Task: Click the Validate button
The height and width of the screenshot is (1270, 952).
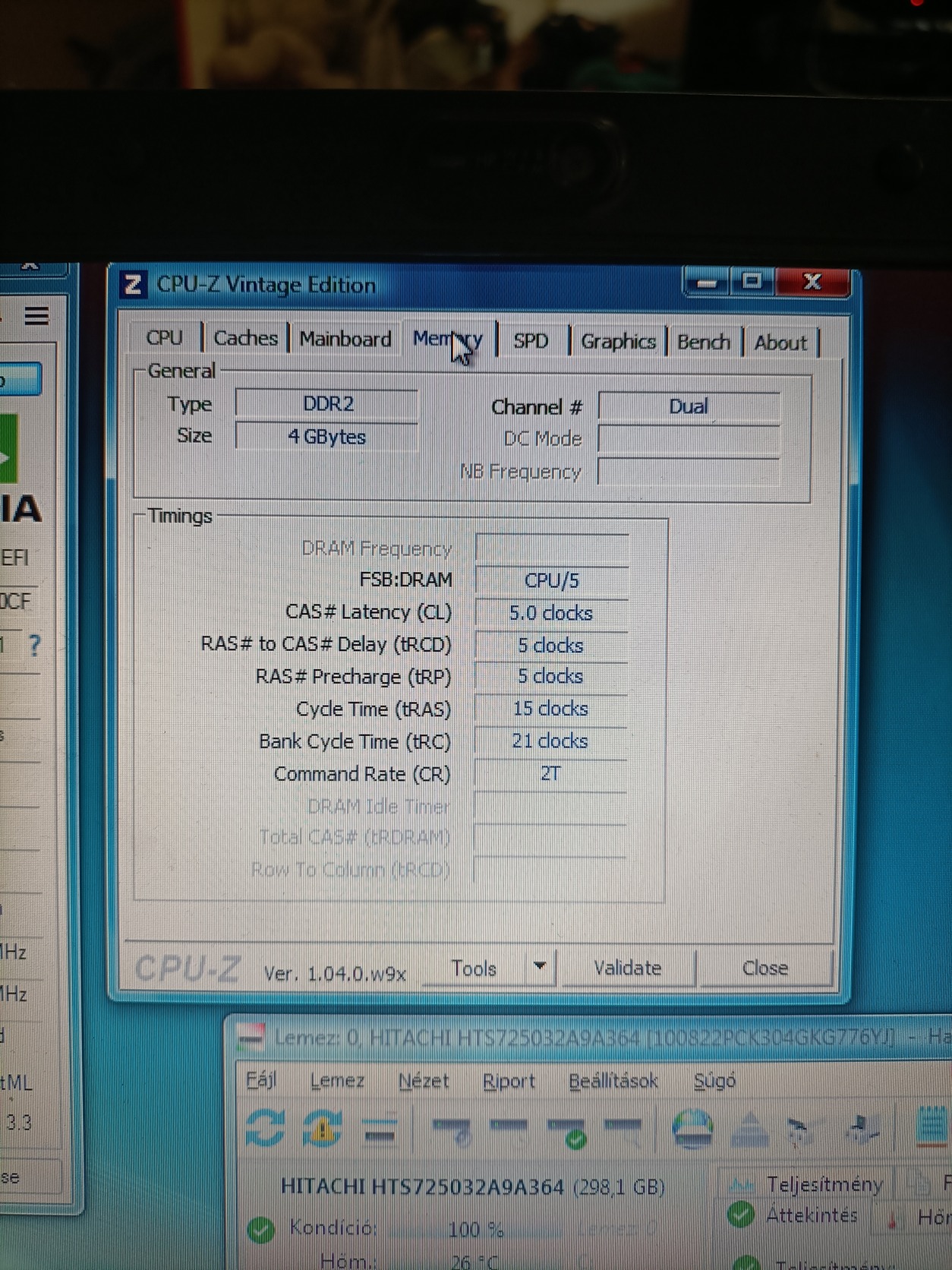Action: [x=627, y=968]
